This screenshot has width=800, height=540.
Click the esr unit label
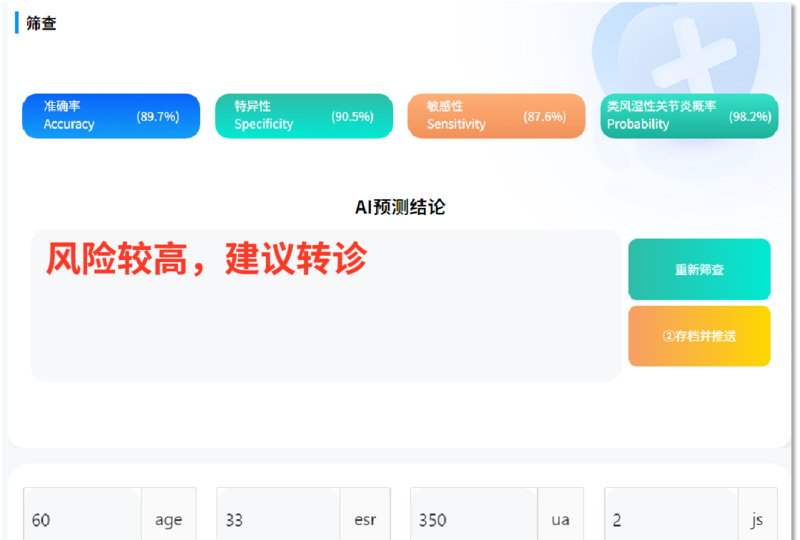pyautogui.click(x=365, y=519)
